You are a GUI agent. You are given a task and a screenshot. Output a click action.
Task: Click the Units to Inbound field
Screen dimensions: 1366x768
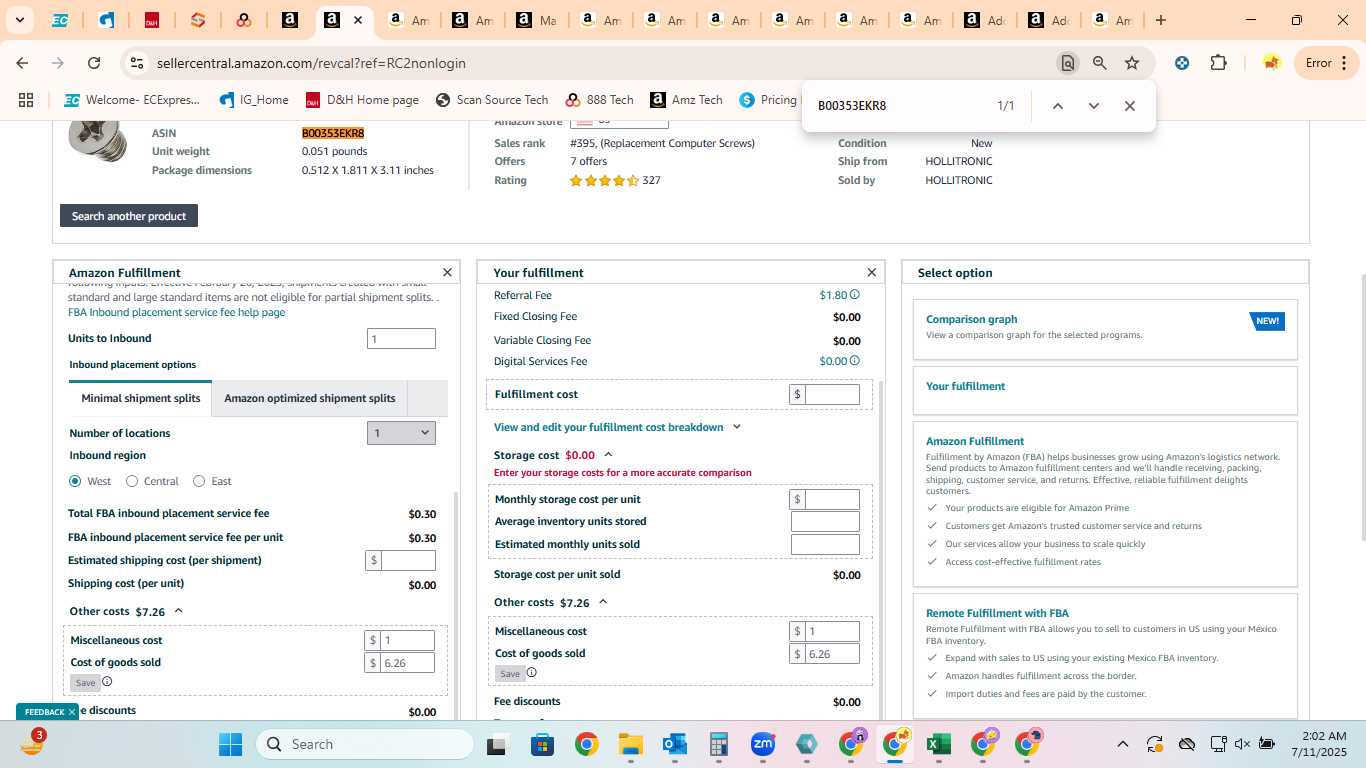[401, 339]
